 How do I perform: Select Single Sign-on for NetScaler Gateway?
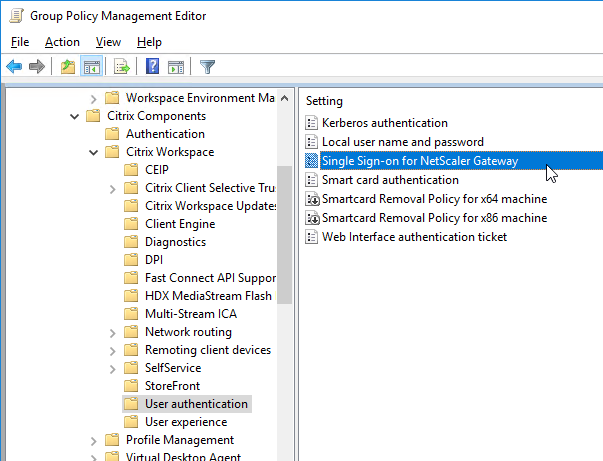pyautogui.click(x=420, y=161)
